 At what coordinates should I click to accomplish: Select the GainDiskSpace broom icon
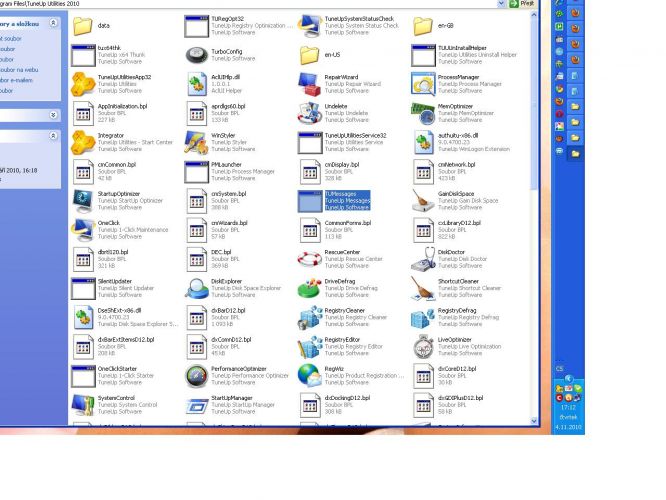coord(423,201)
